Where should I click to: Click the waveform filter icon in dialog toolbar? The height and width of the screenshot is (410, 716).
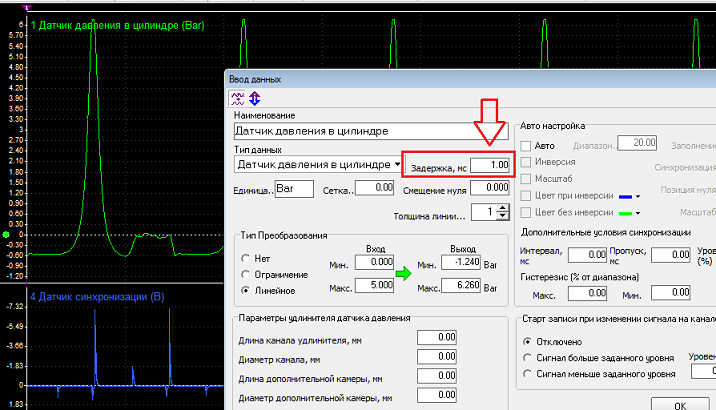tap(237, 98)
